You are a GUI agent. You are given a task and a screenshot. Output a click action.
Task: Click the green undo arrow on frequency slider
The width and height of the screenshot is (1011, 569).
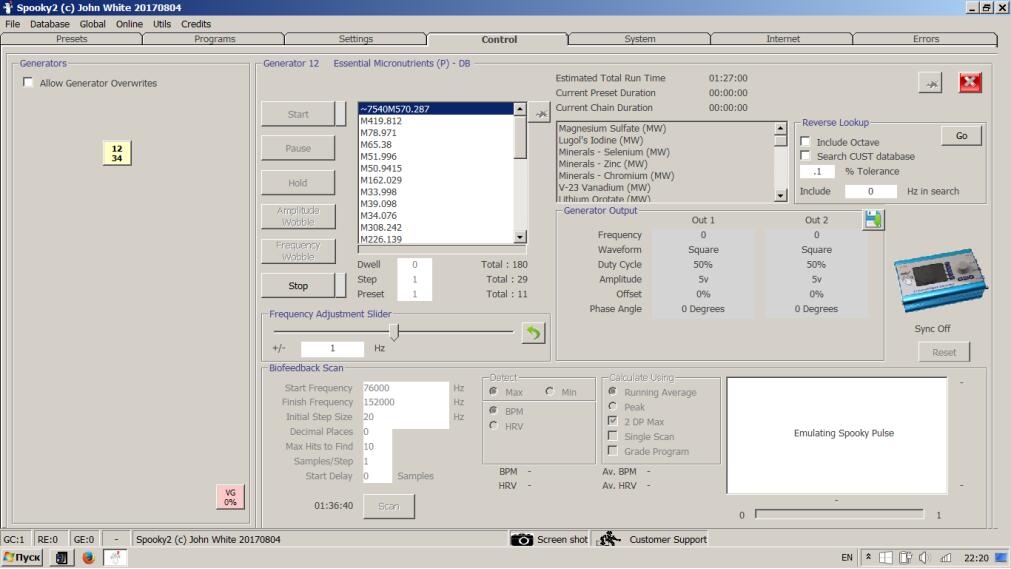click(533, 333)
